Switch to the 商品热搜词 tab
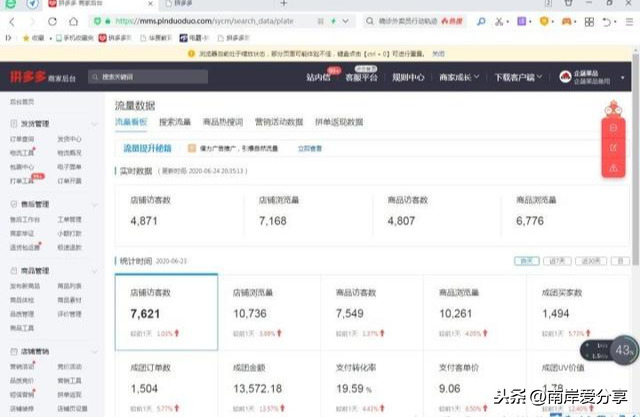Viewport: 640px width, 417px height. 223,122
